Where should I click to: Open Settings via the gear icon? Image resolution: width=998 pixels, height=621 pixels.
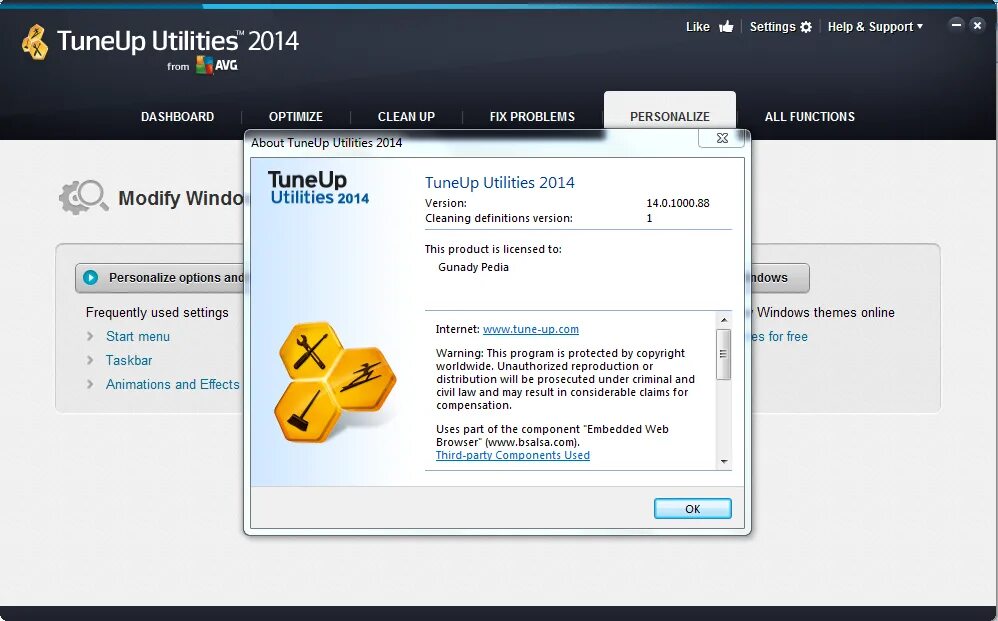pyautogui.click(x=806, y=27)
